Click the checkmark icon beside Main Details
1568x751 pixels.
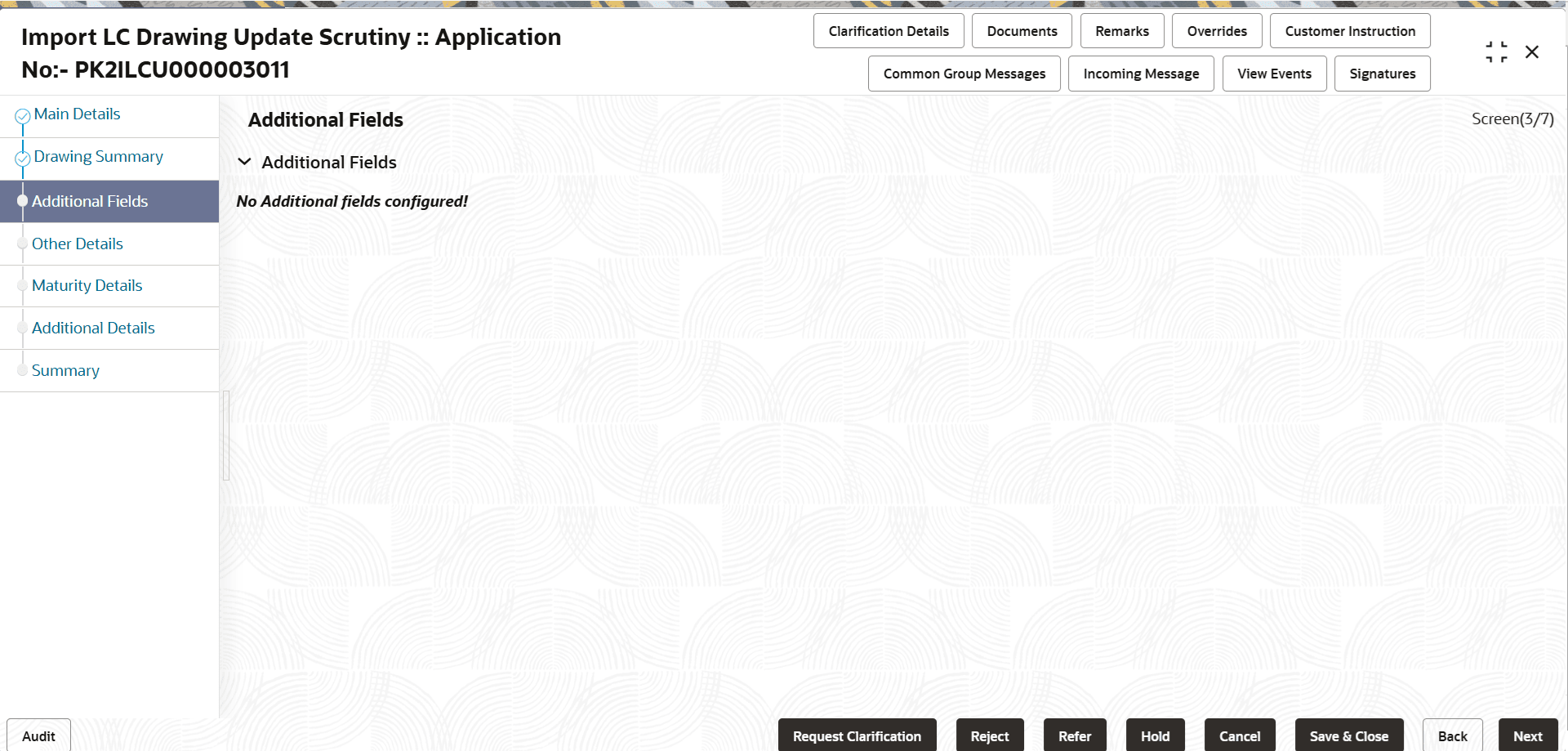[20, 114]
